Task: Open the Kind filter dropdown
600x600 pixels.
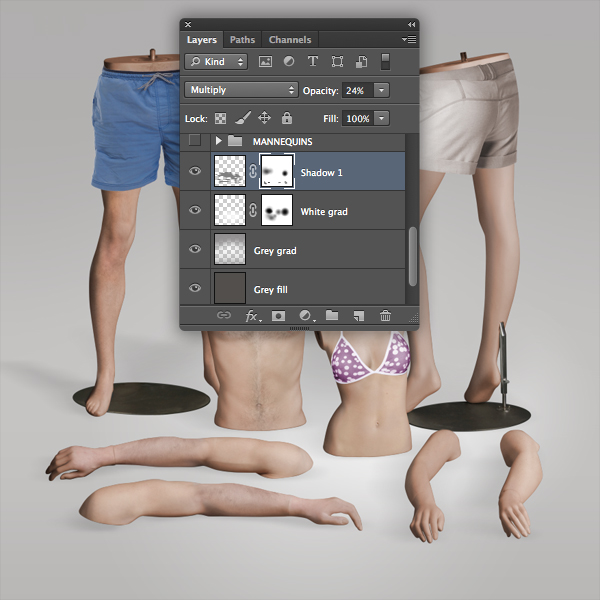Action: tap(216, 62)
